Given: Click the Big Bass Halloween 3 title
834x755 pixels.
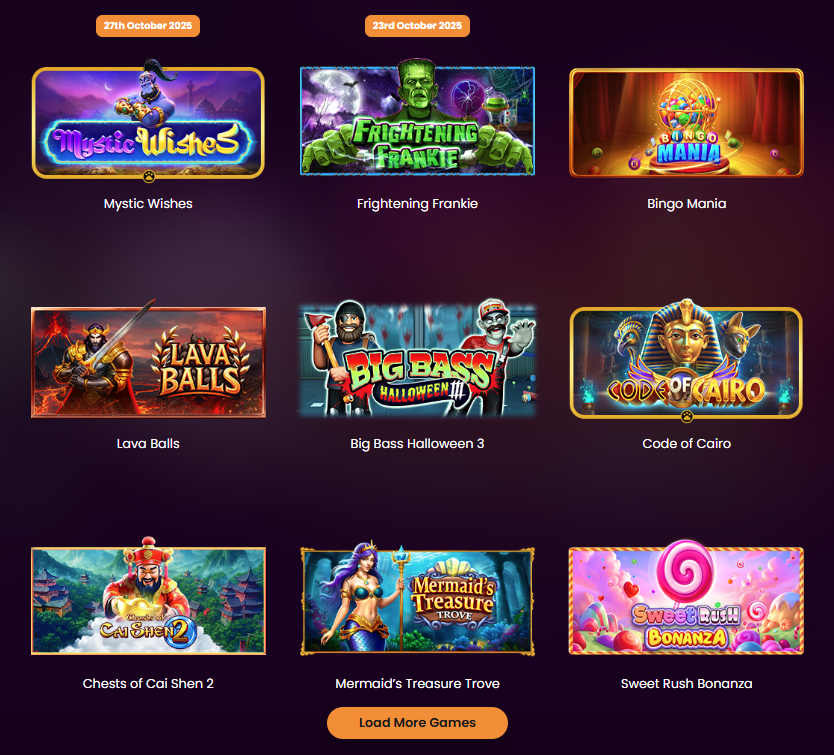Looking at the screenshot, I should (417, 443).
